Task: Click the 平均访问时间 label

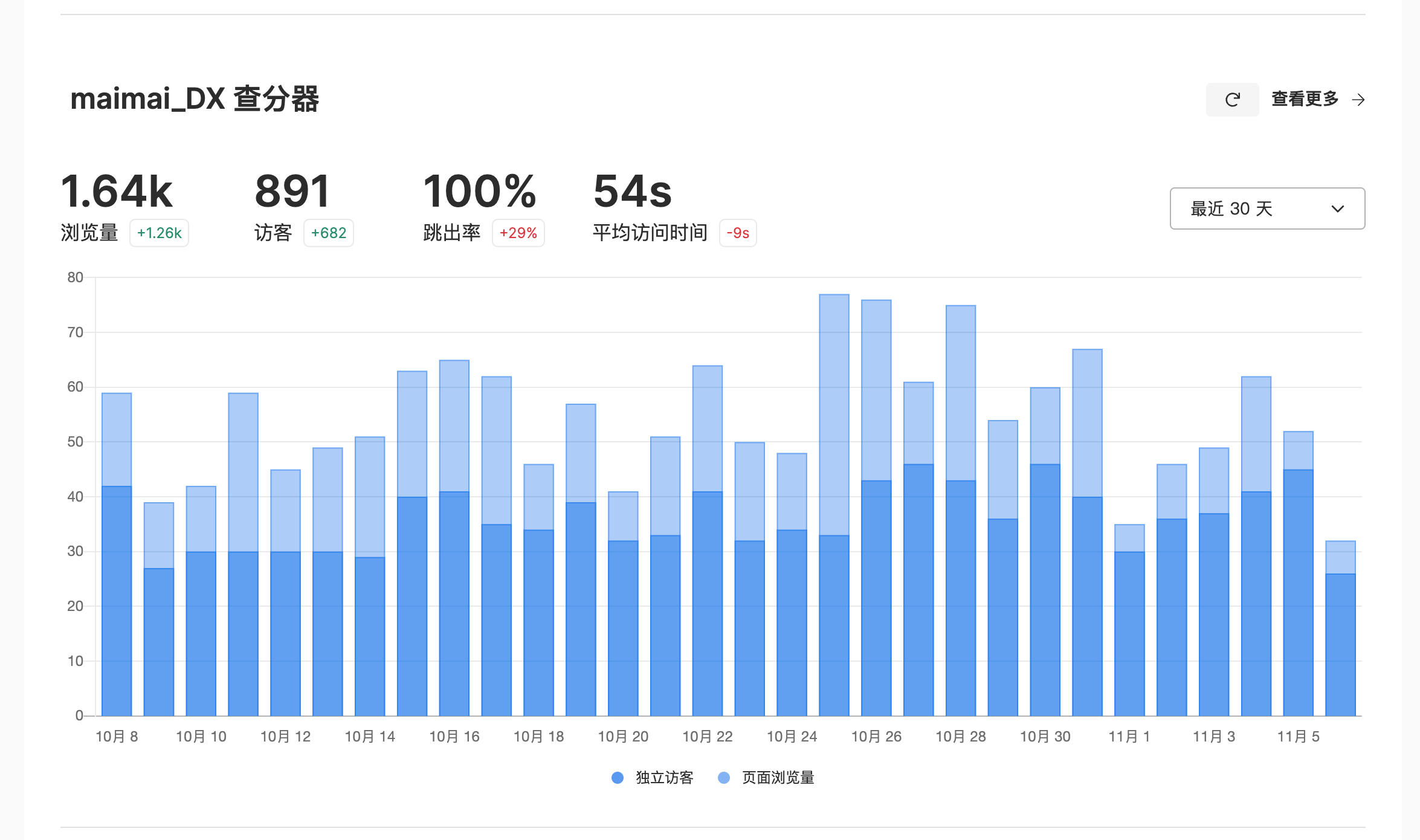Action: tap(650, 233)
